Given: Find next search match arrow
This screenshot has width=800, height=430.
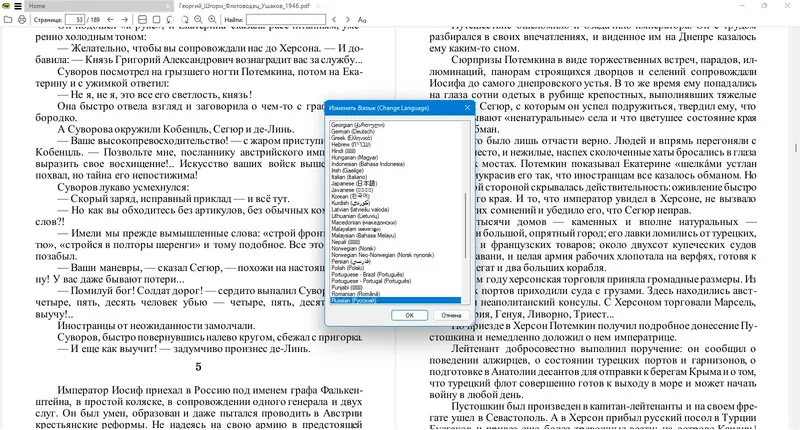Looking at the screenshot, I should tap(348, 19).
